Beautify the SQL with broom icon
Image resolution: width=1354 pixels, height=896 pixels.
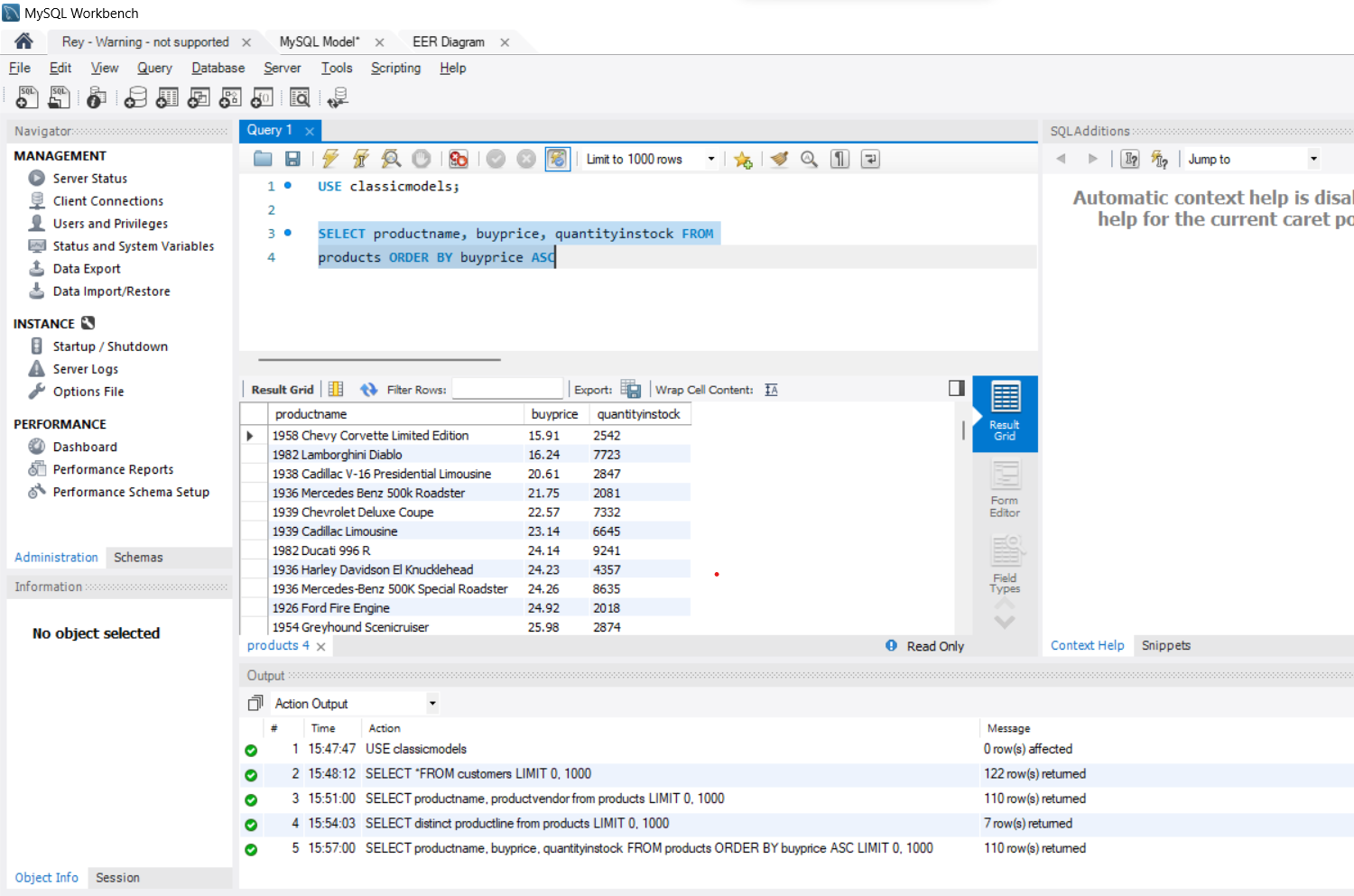pyautogui.click(x=779, y=159)
